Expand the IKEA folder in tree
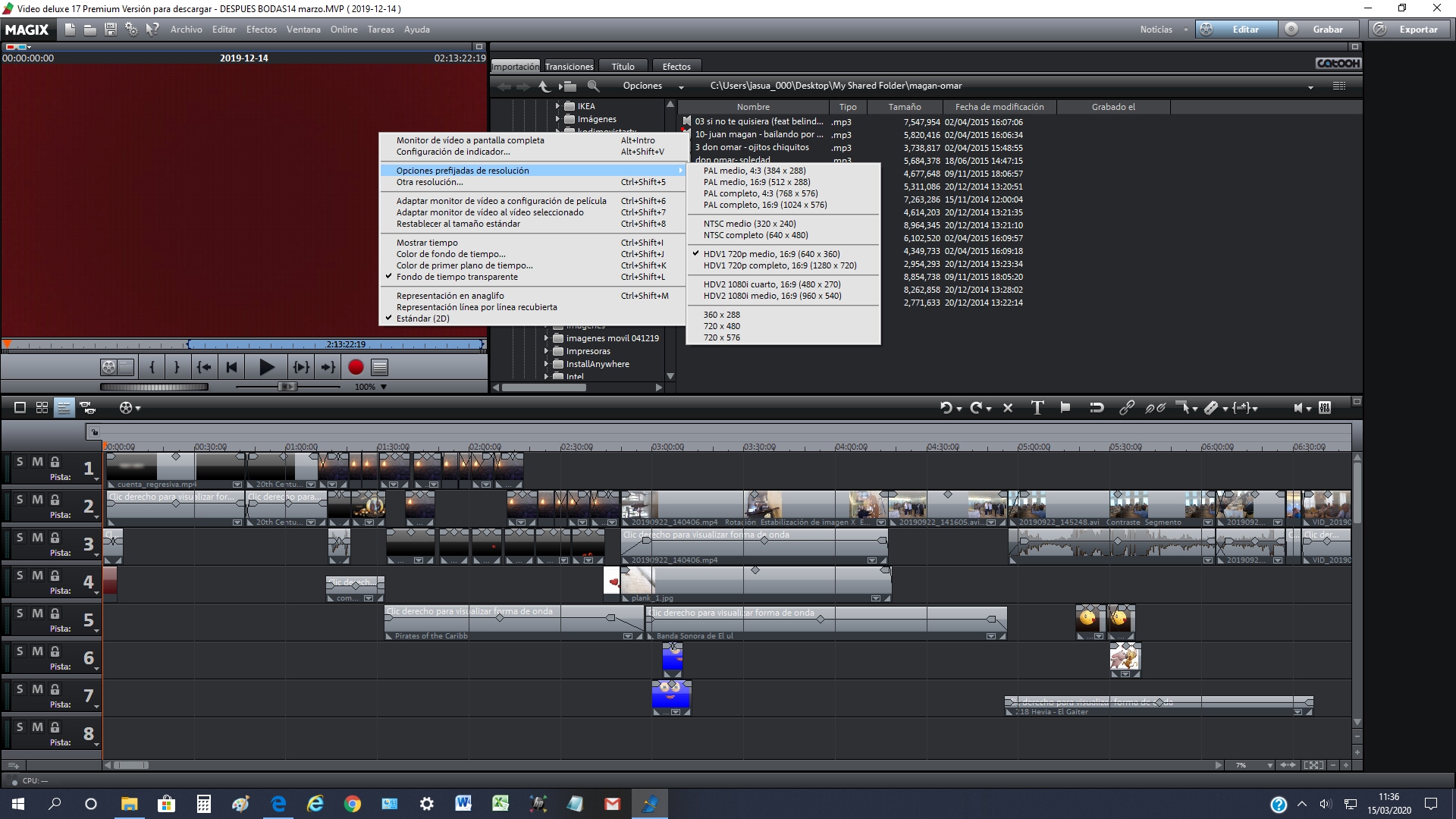This screenshot has height=819, width=1456. [x=558, y=106]
